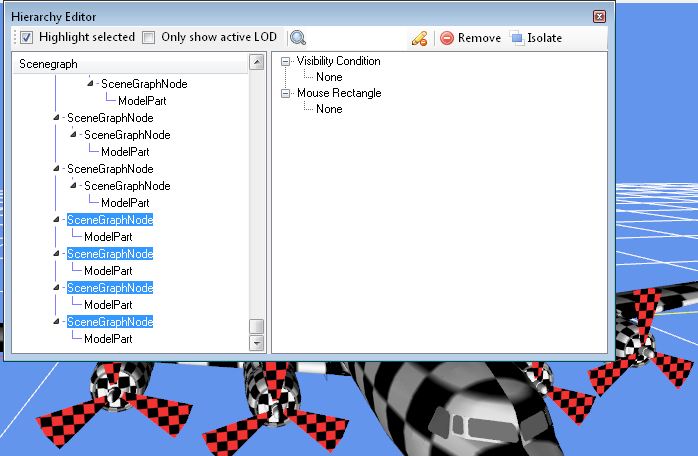The image size is (698, 456).
Task: Enable Only show active LOD checkbox
Action: (x=149, y=37)
